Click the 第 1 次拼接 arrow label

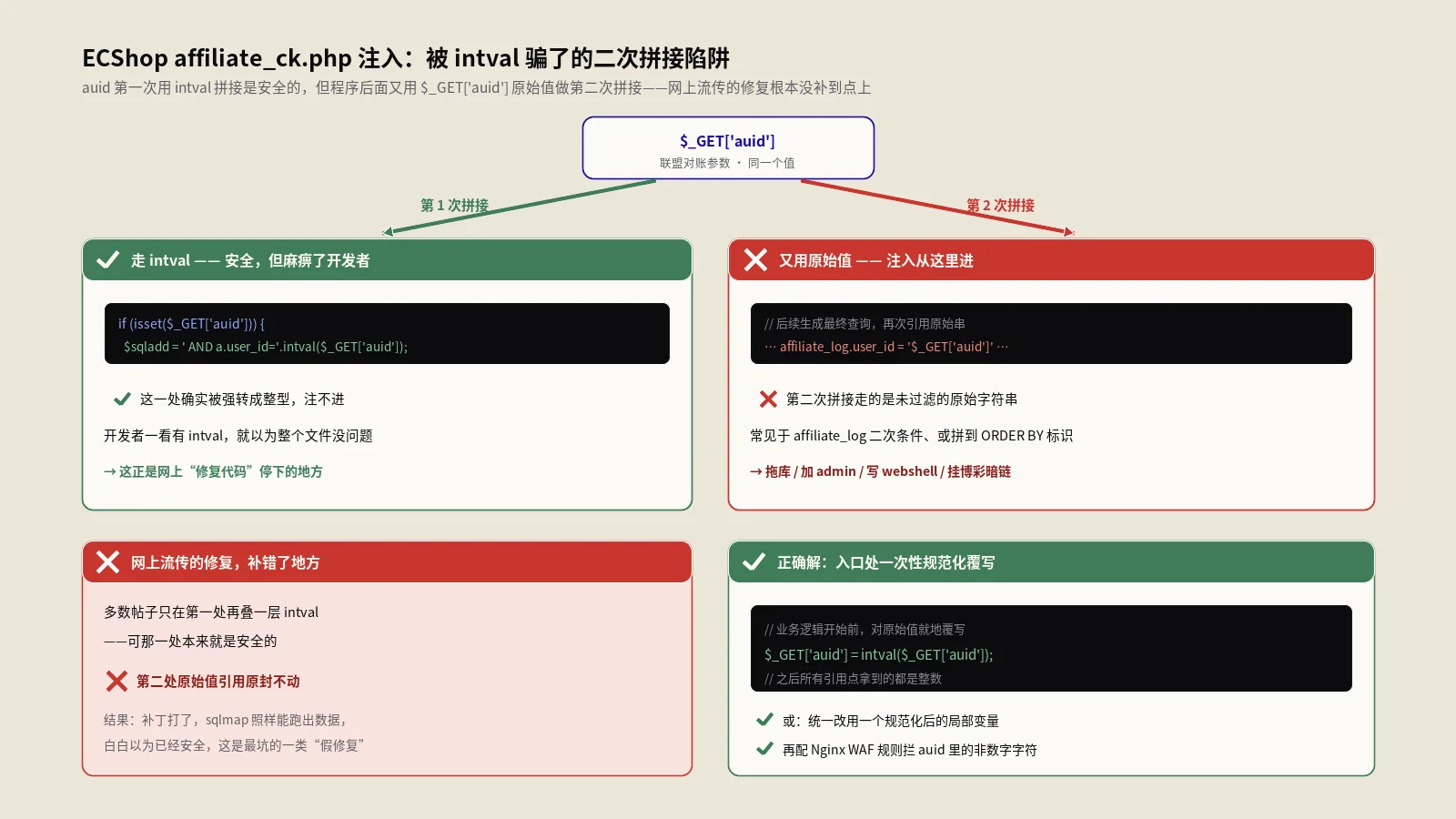coord(454,206)
